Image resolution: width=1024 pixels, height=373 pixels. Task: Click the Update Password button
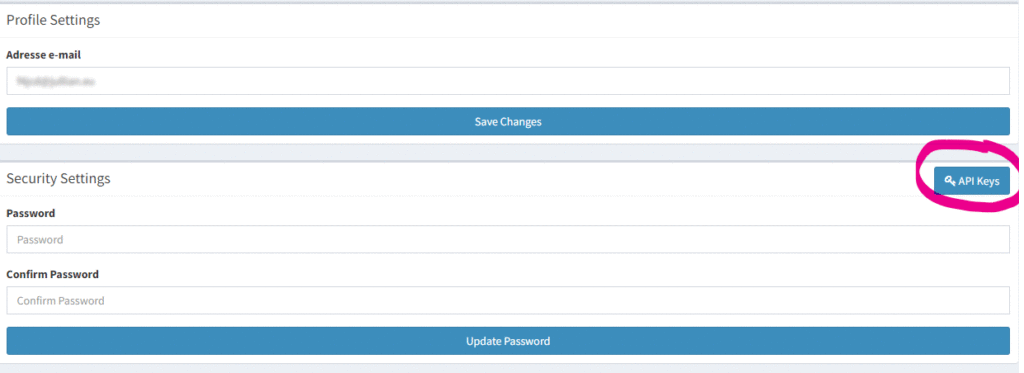point(508,341)
